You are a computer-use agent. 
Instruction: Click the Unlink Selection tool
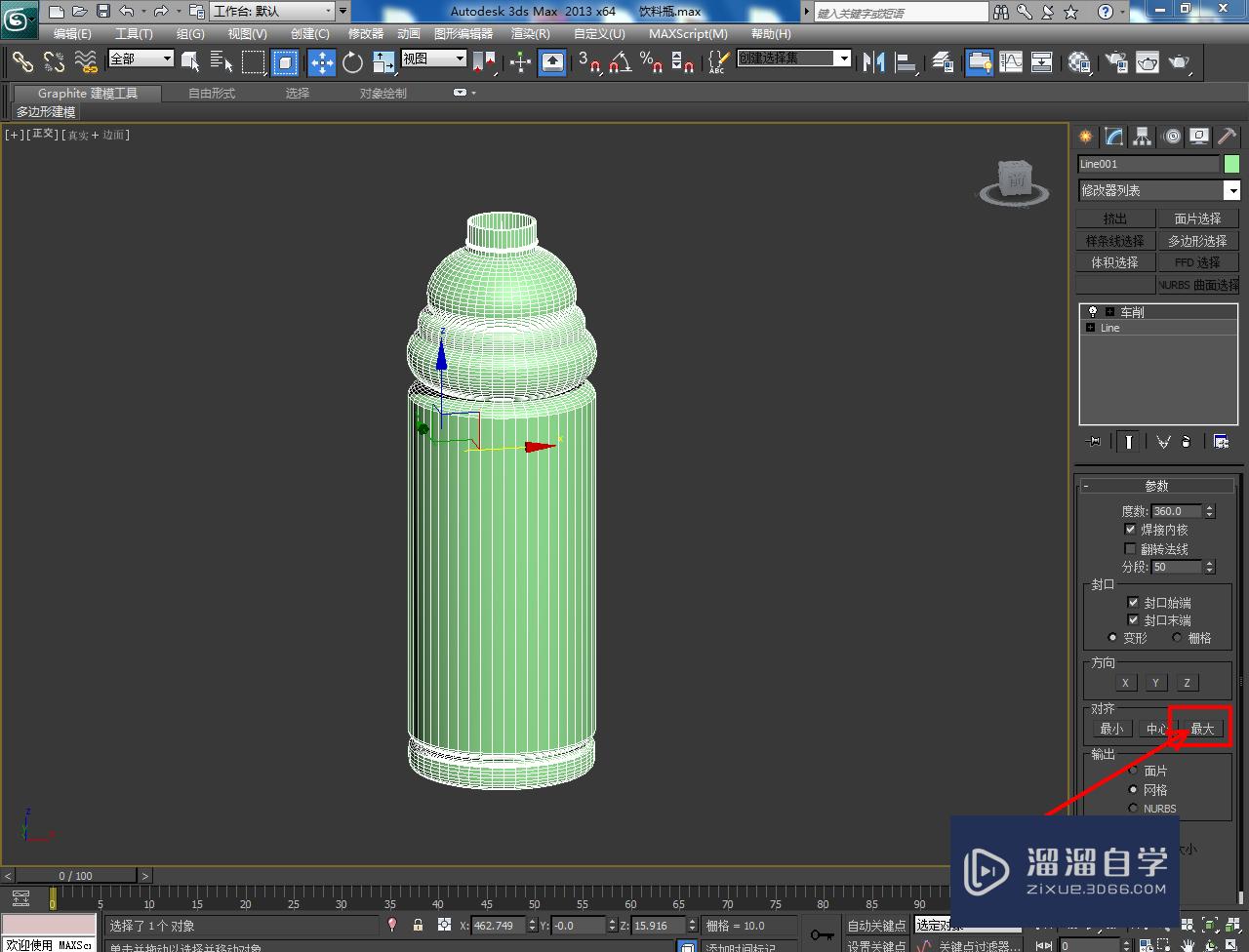[54, 62]
